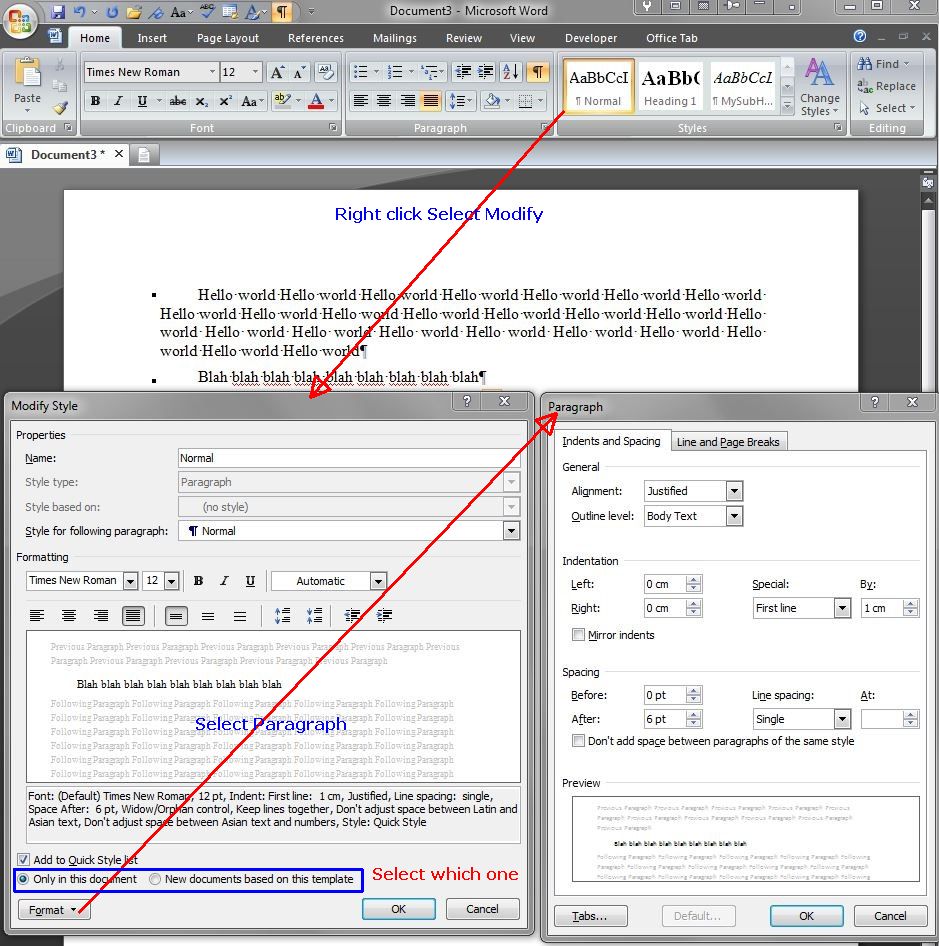Click Increase Indent icon in ribbon
The width and height of the screenshot is (939, 946).
(x=486, y=72)
